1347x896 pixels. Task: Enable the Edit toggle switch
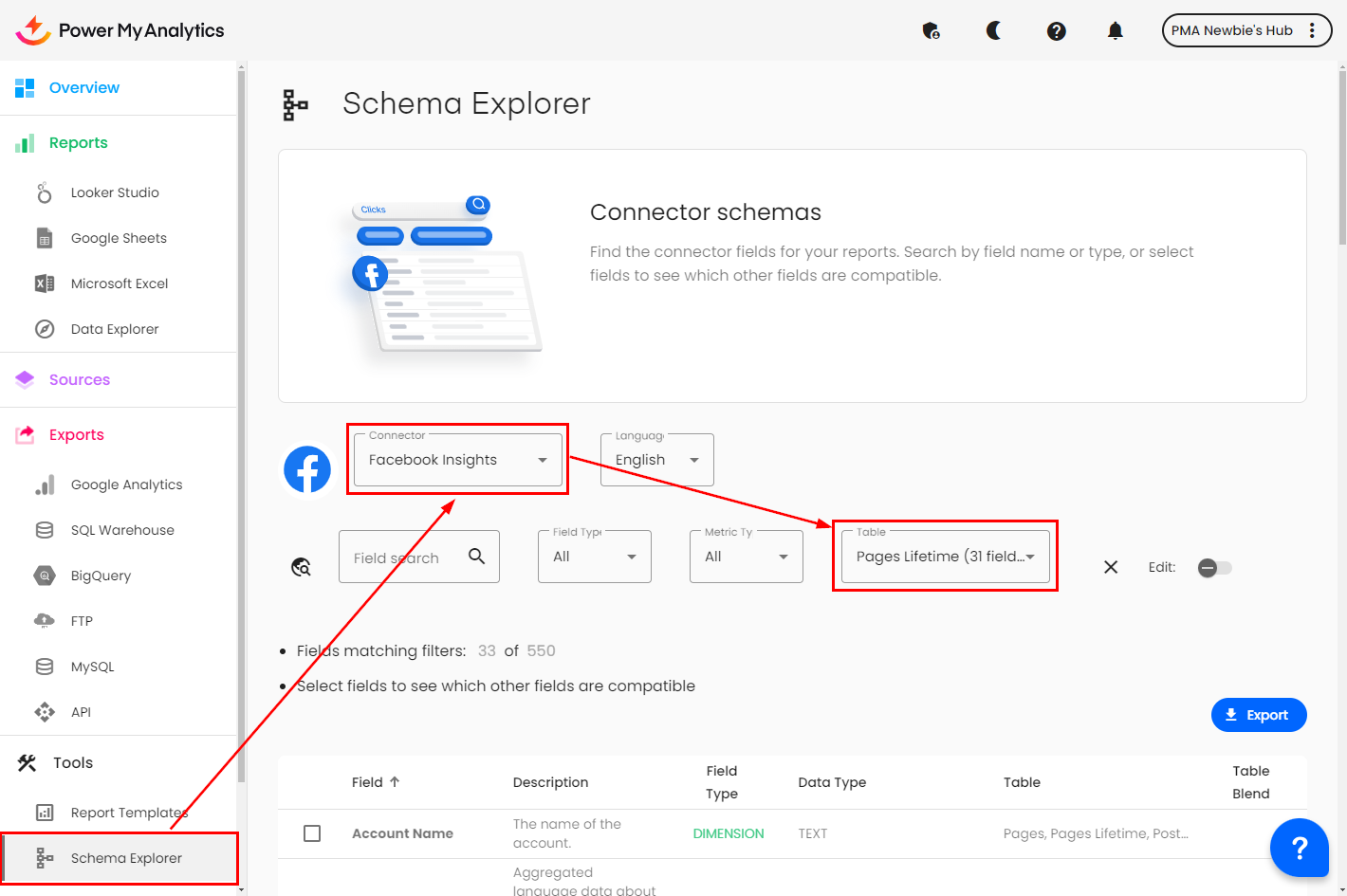pyautogui.click(x=1214, y=568)
